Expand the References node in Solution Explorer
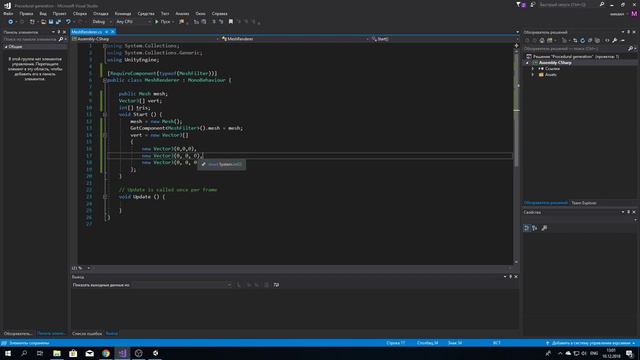 (x=533, y=69)
